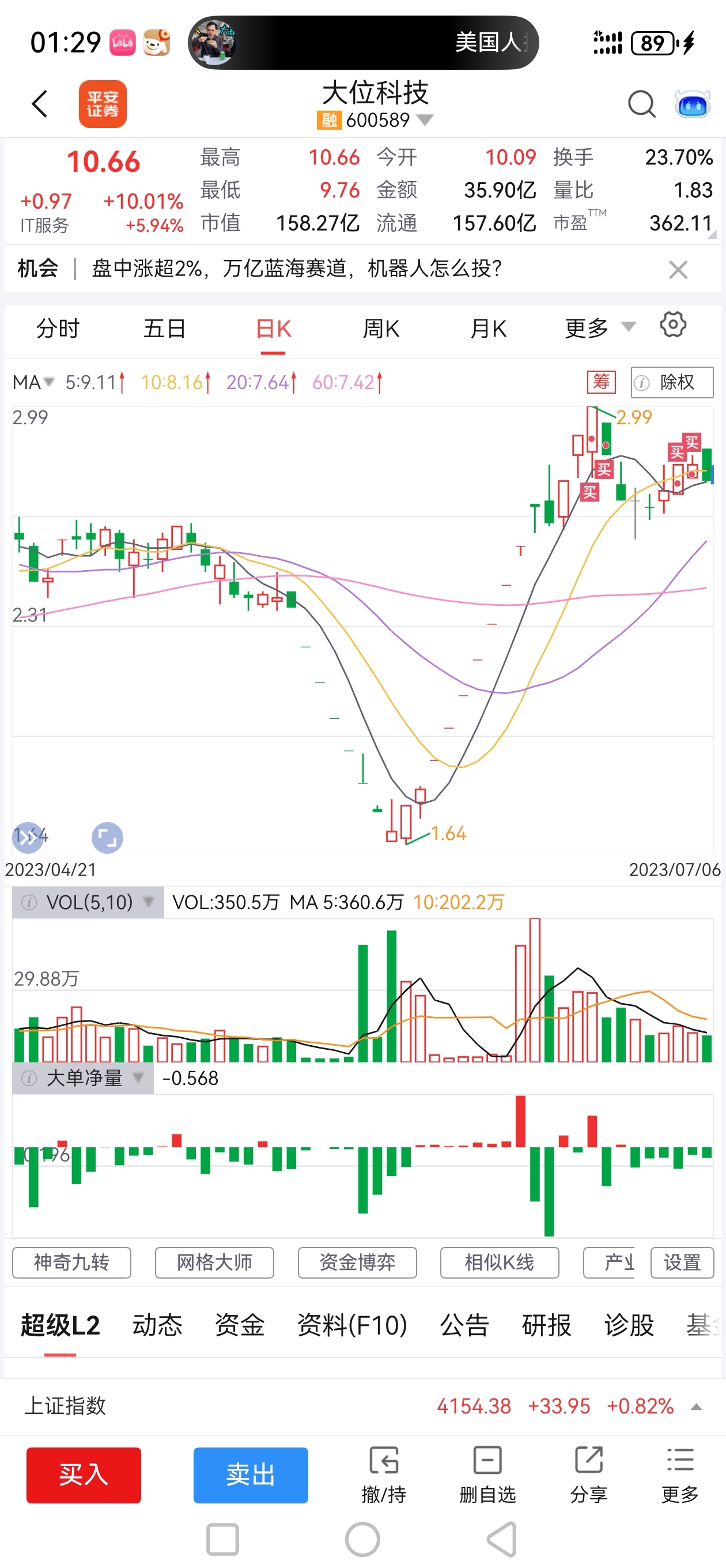The height and width of the screenshot is (1568, 726).
Task: Tap 市盈TTM 362.11 value
Action: (680, 223)
